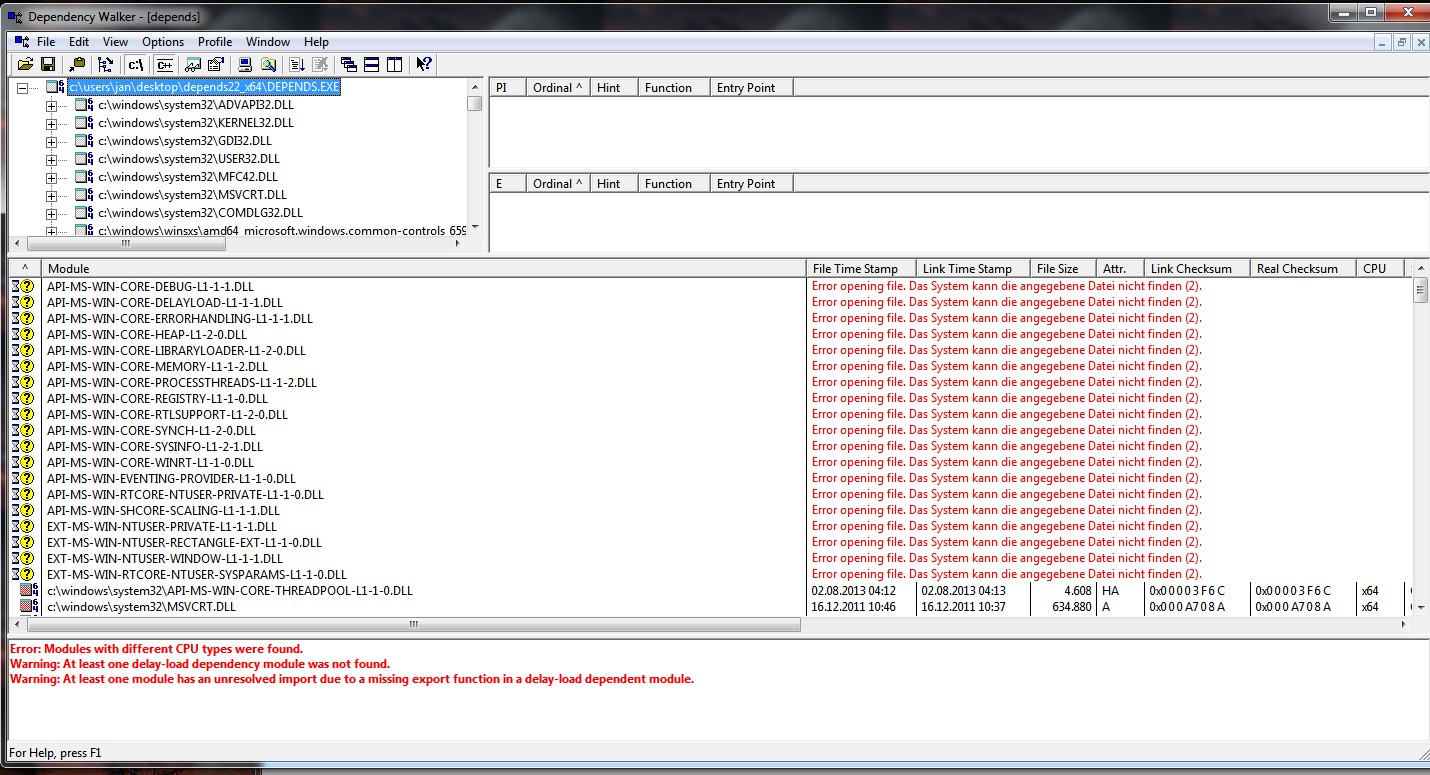Expand the COMDLG32.DLL tree node
This screenshot has width=1430, height=775.
(52, 214)
